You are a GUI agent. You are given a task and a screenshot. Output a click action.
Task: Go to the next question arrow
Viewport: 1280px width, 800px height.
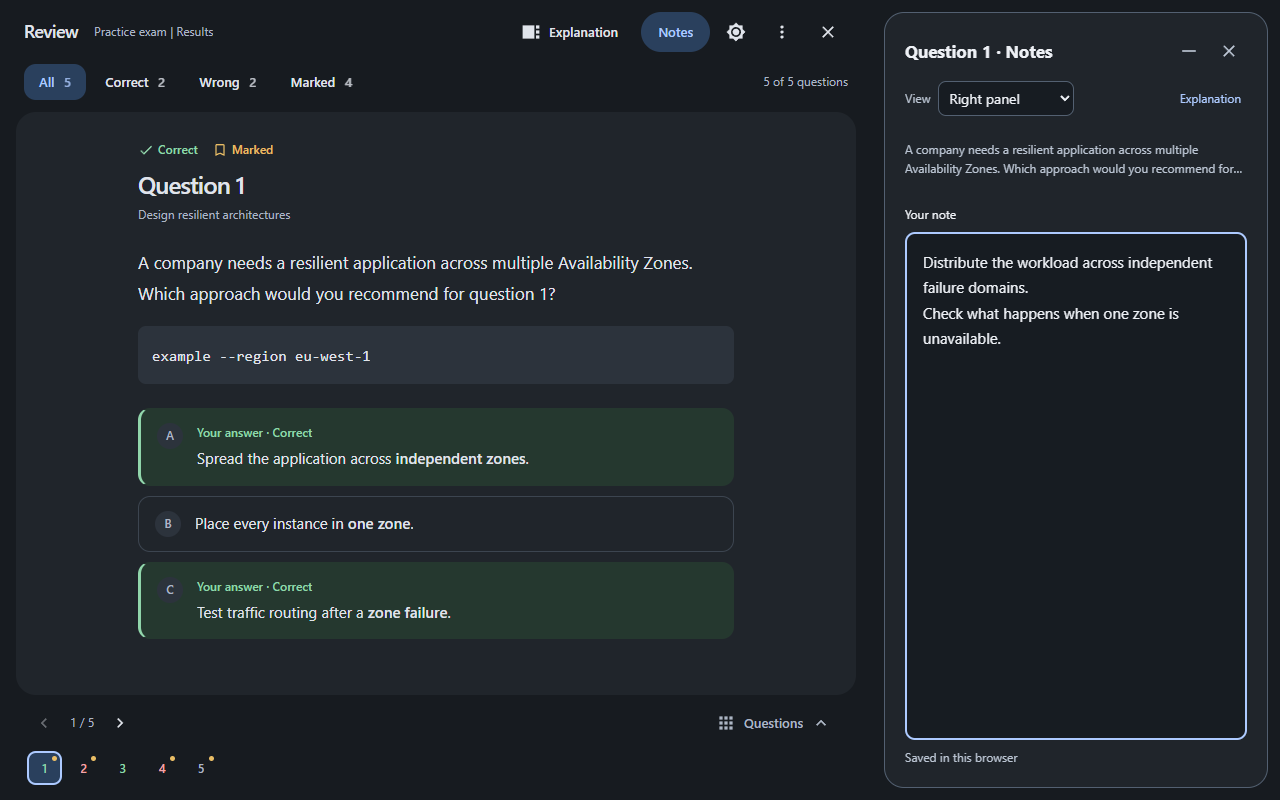(x=120, y=723)
